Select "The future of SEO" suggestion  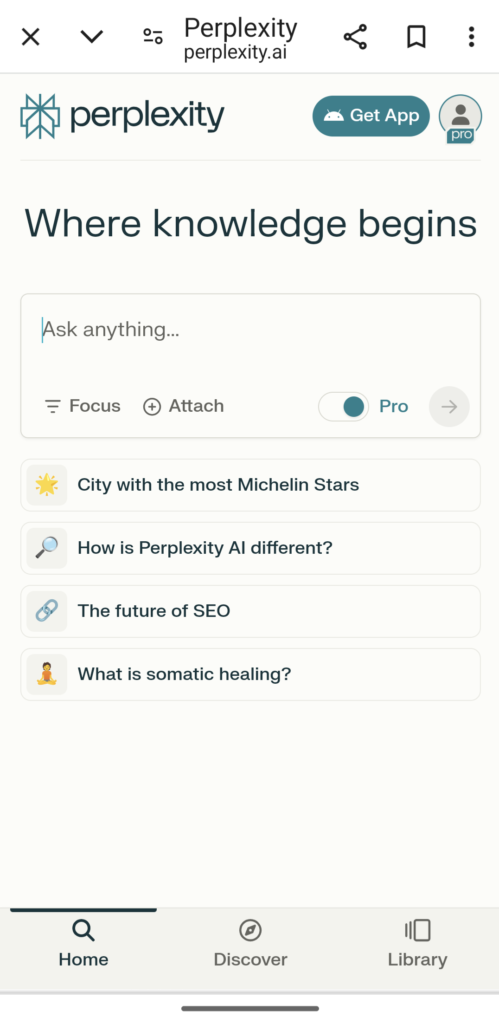[x=251, y=611]
